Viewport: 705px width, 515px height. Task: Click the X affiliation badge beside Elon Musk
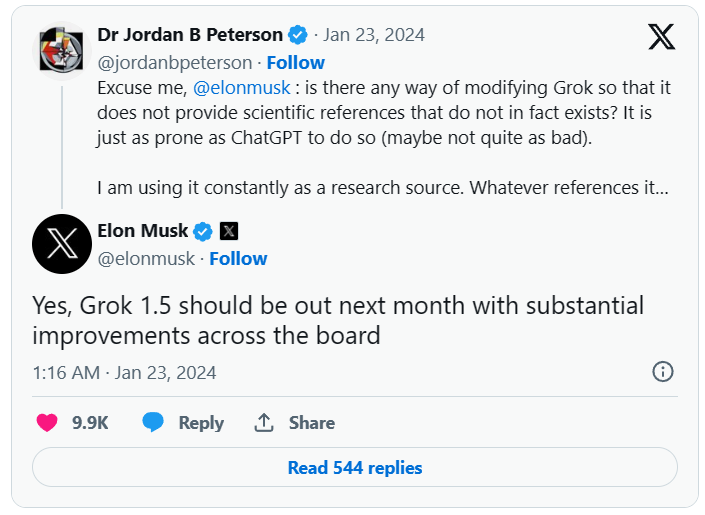pyautogui.click(x=229, y=231)
